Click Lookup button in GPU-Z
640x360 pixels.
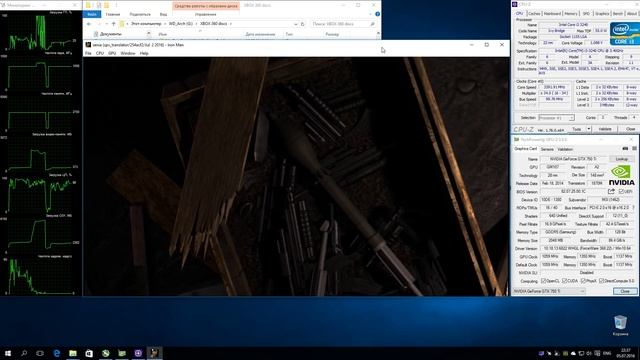point(622,159)
